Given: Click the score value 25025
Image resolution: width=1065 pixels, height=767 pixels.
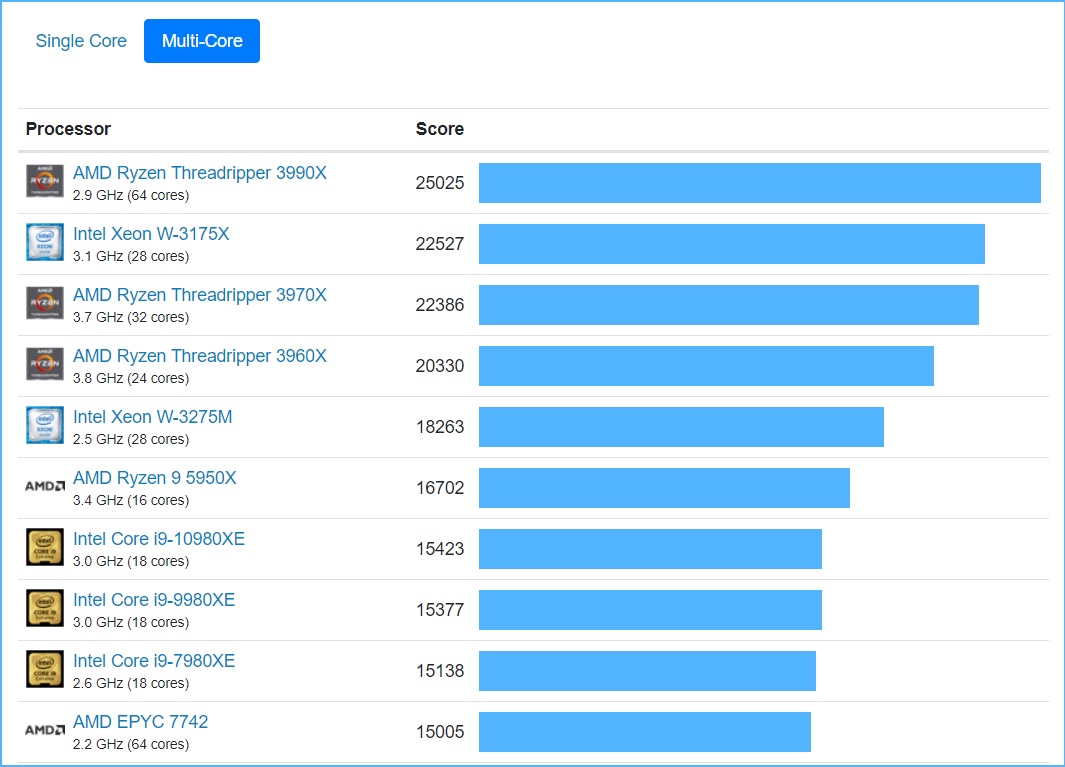Looking at the screenshot, I should click(439, 183).
